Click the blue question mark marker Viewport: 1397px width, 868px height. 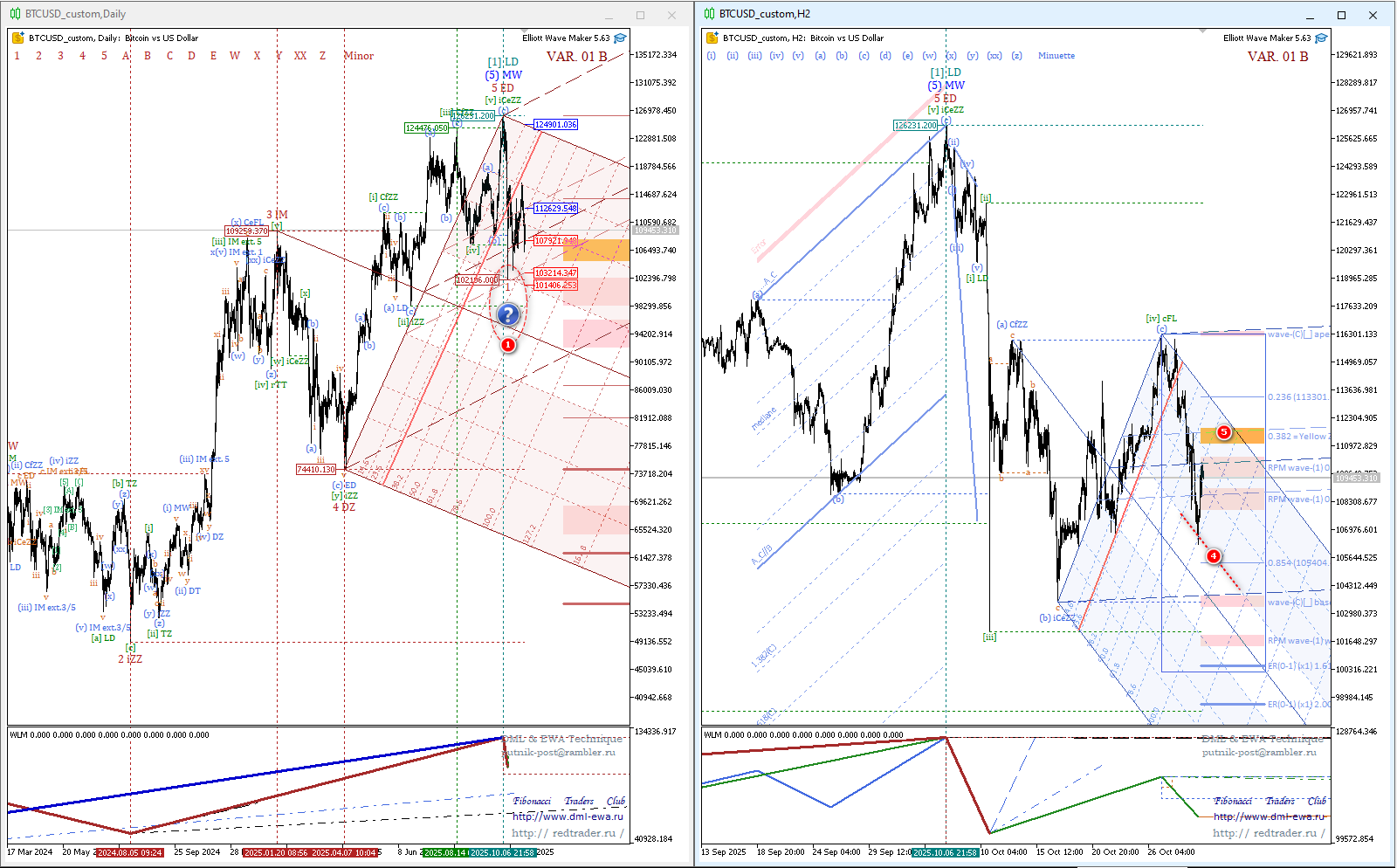508,314
